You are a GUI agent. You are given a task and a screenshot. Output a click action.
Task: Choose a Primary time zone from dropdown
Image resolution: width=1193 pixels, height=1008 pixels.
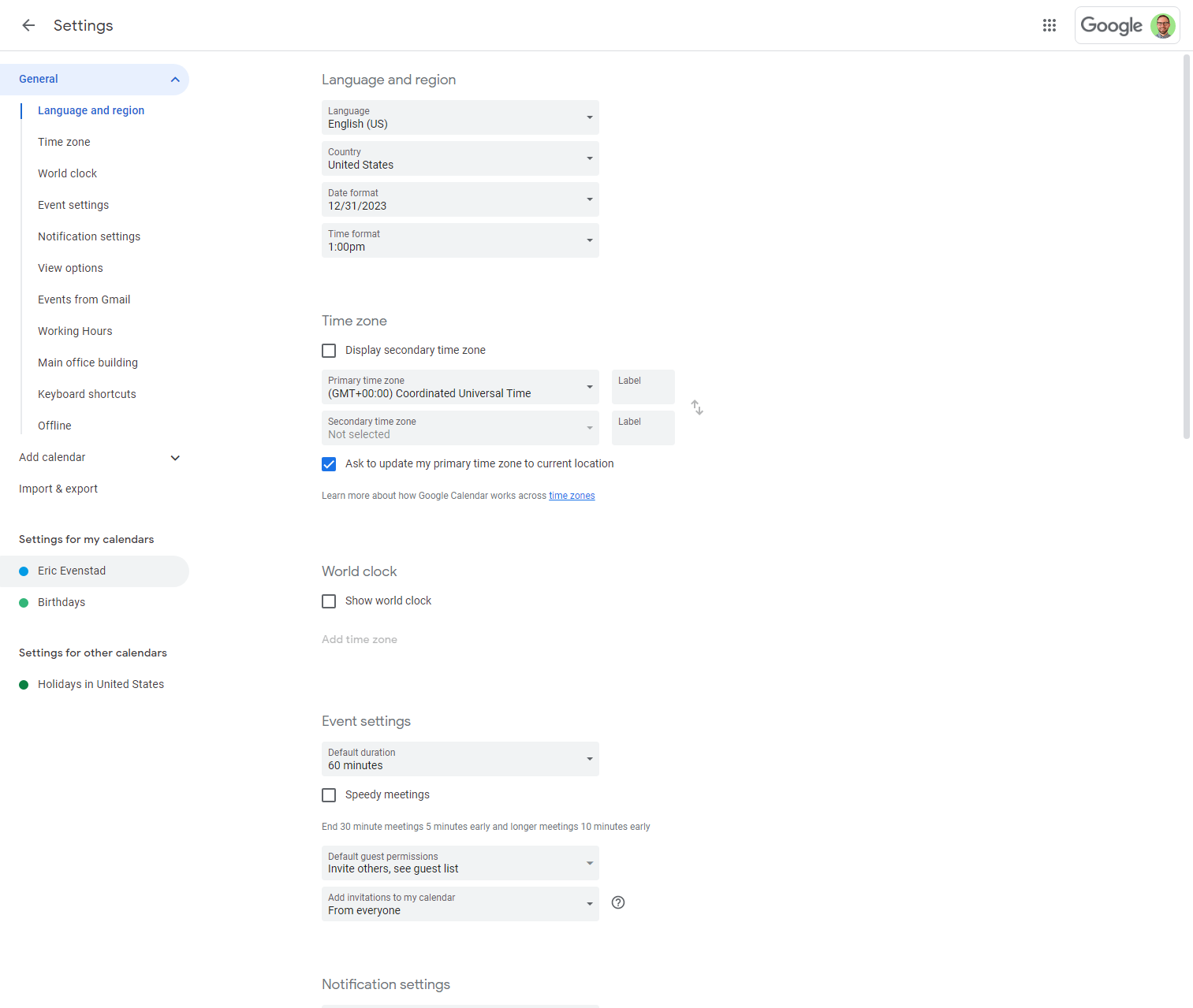(460, 387)
